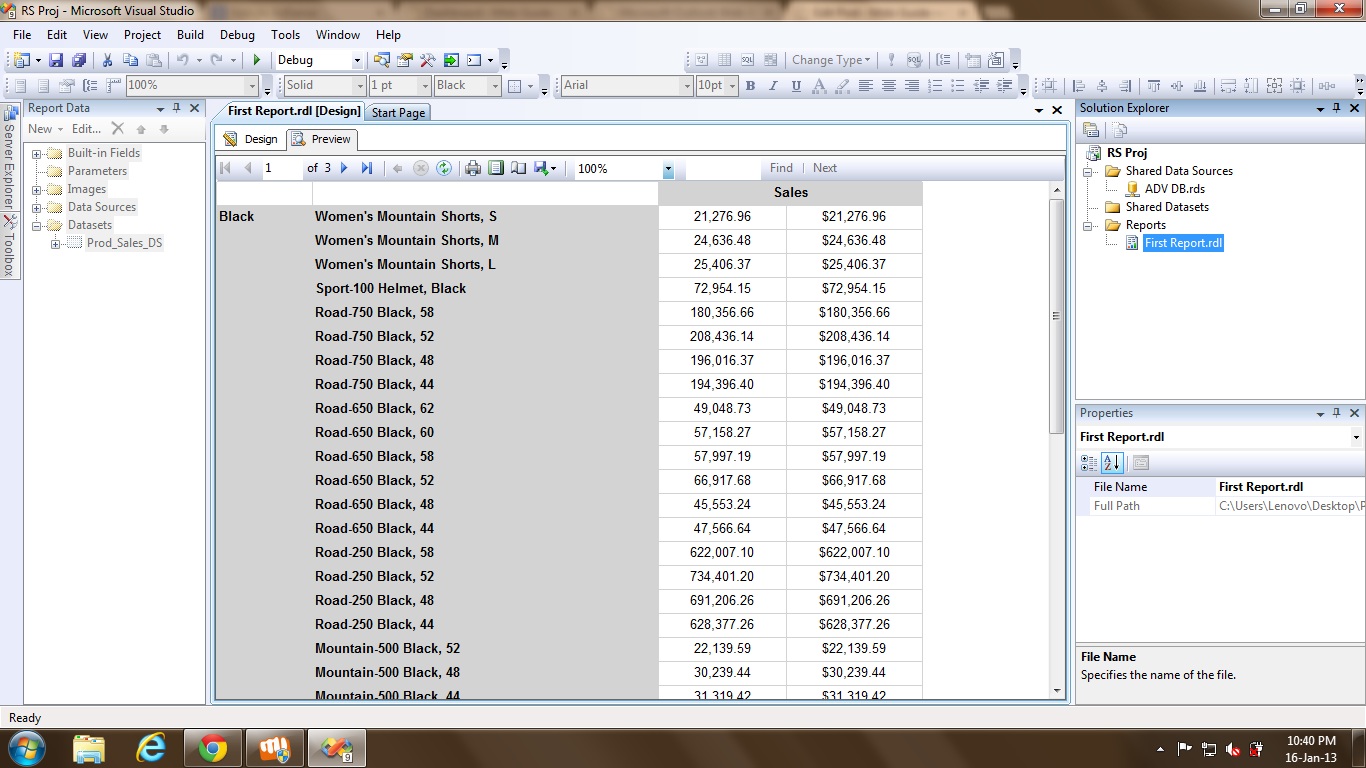Click the page number input field
Screen dimensions: 1366x768
(281, 169)
